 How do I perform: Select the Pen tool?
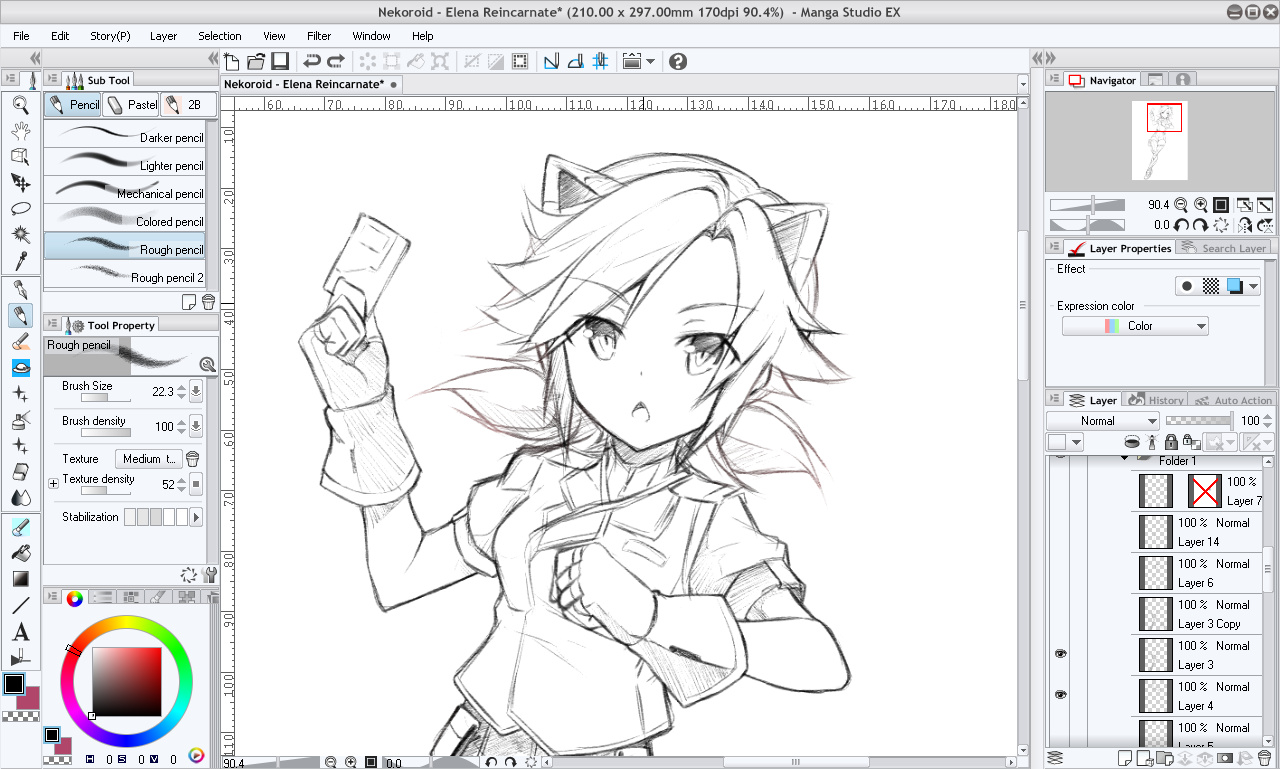[20, 289]
